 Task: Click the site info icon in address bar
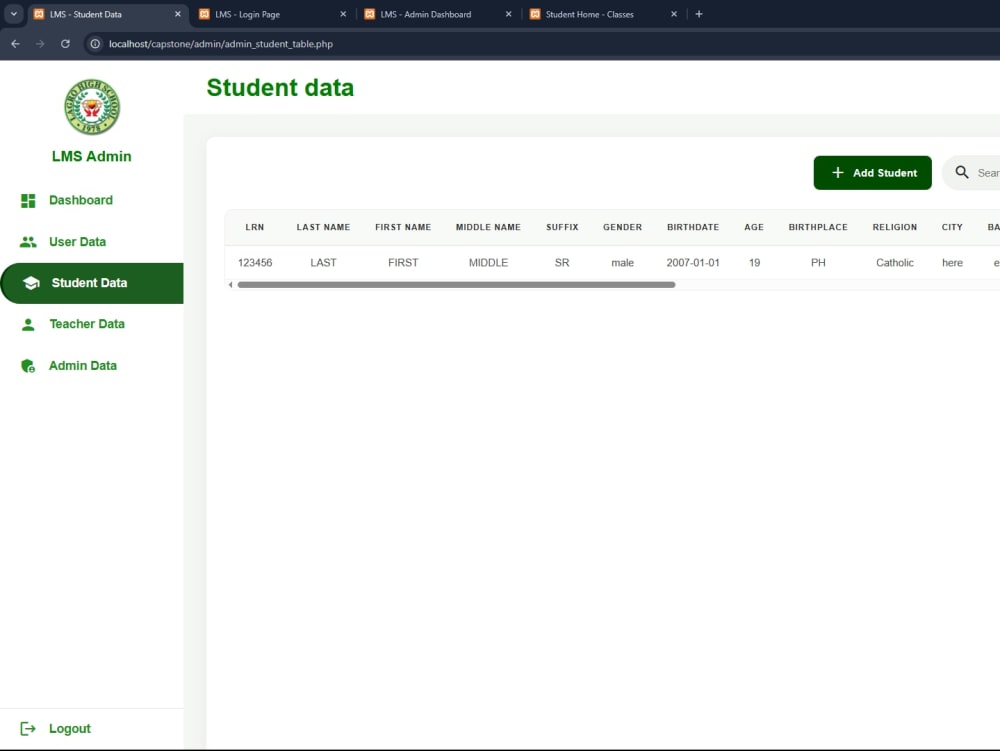(95, 44)
